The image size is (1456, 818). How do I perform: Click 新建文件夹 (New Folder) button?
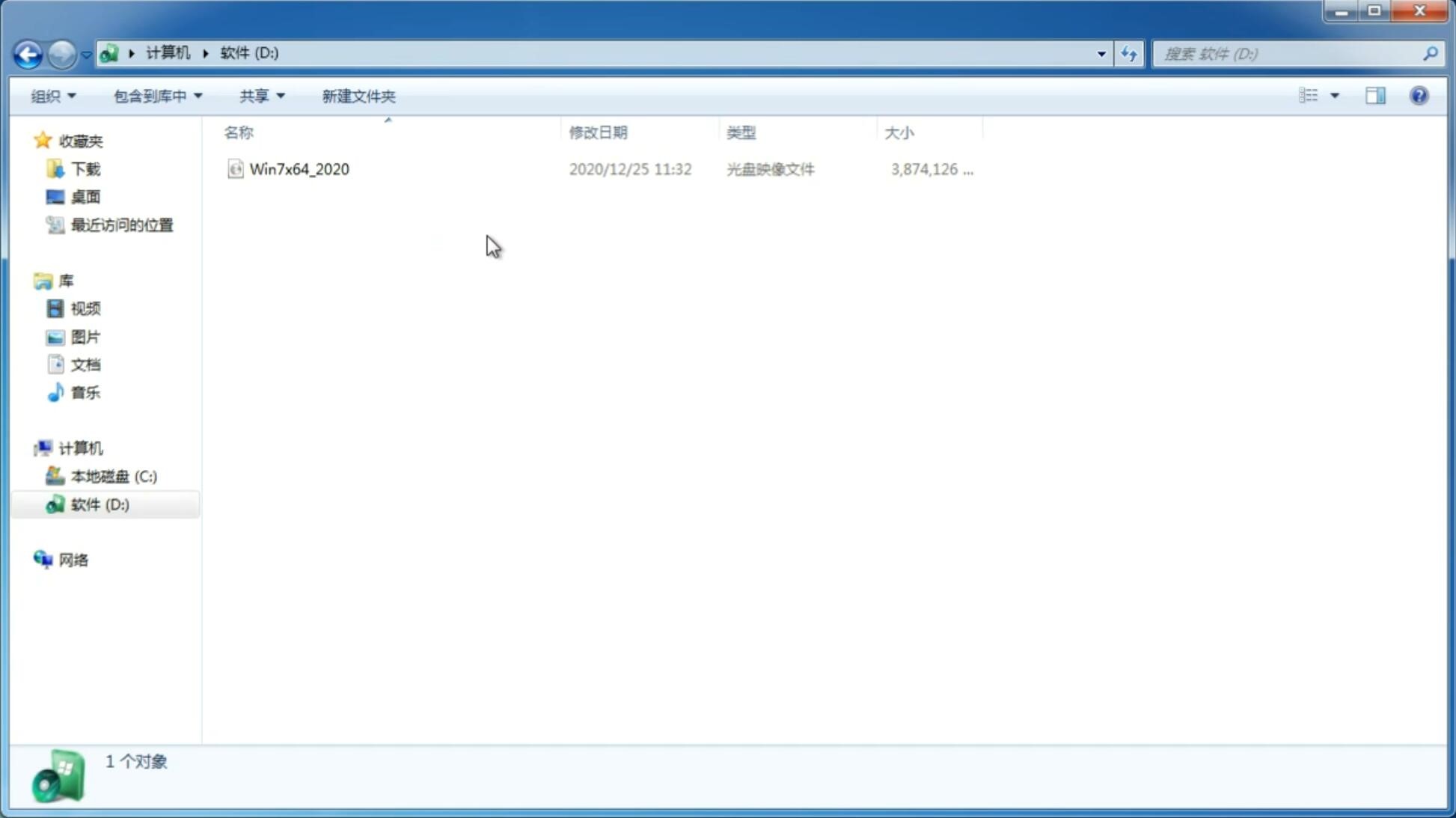point(357,95)
